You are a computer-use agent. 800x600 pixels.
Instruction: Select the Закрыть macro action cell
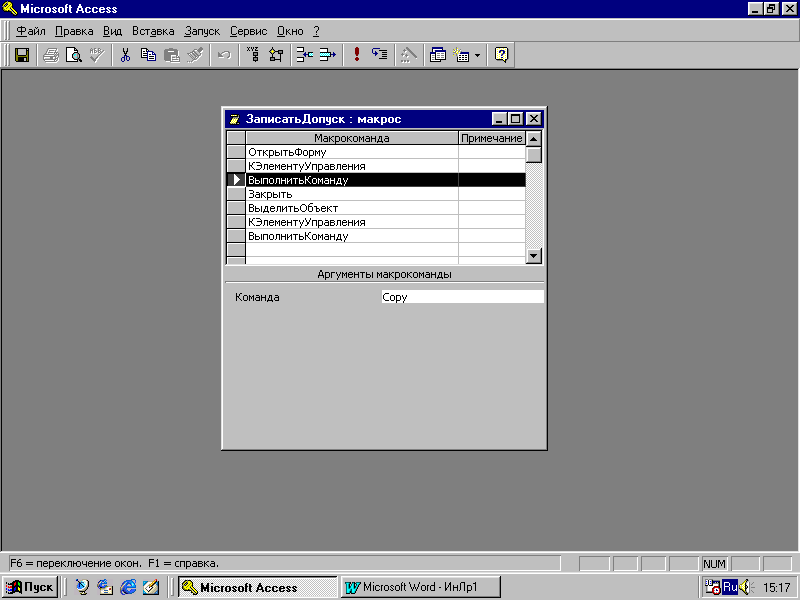click(352, 194)
